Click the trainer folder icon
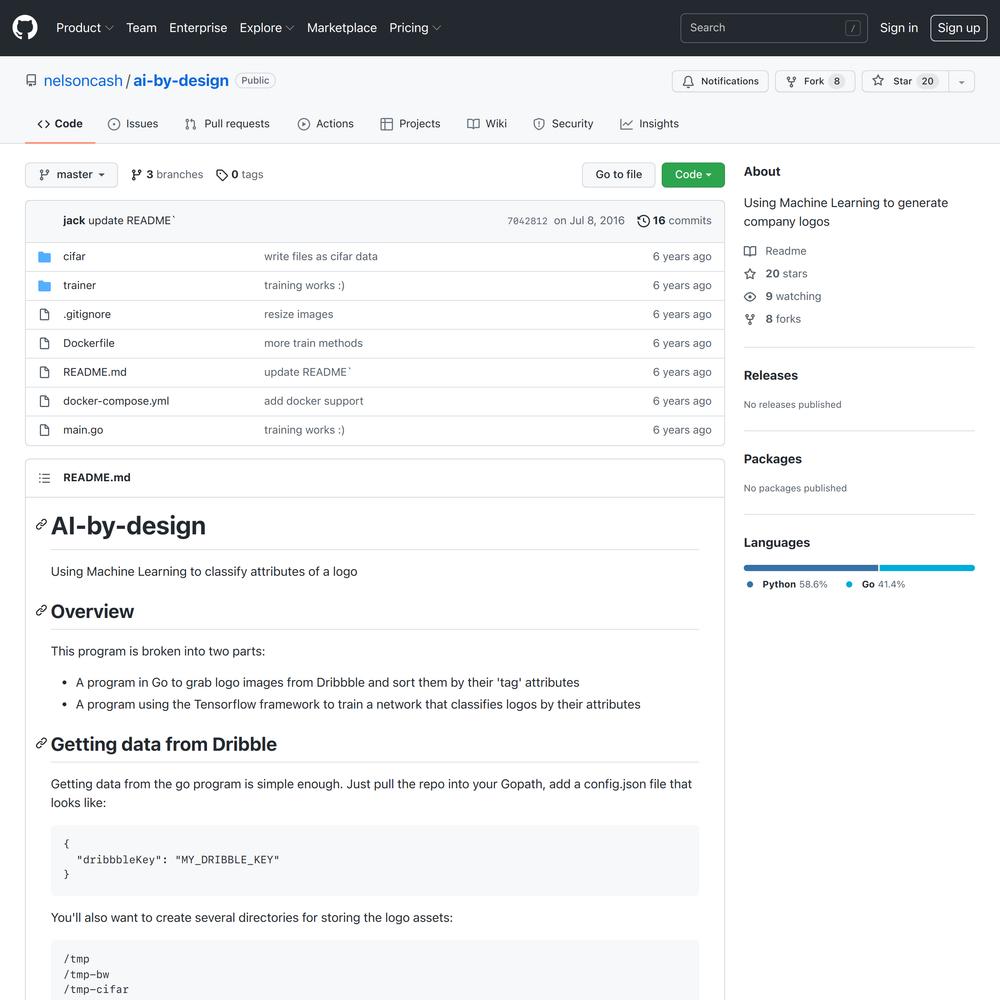1000x1000 pixels. click(44, 286)
